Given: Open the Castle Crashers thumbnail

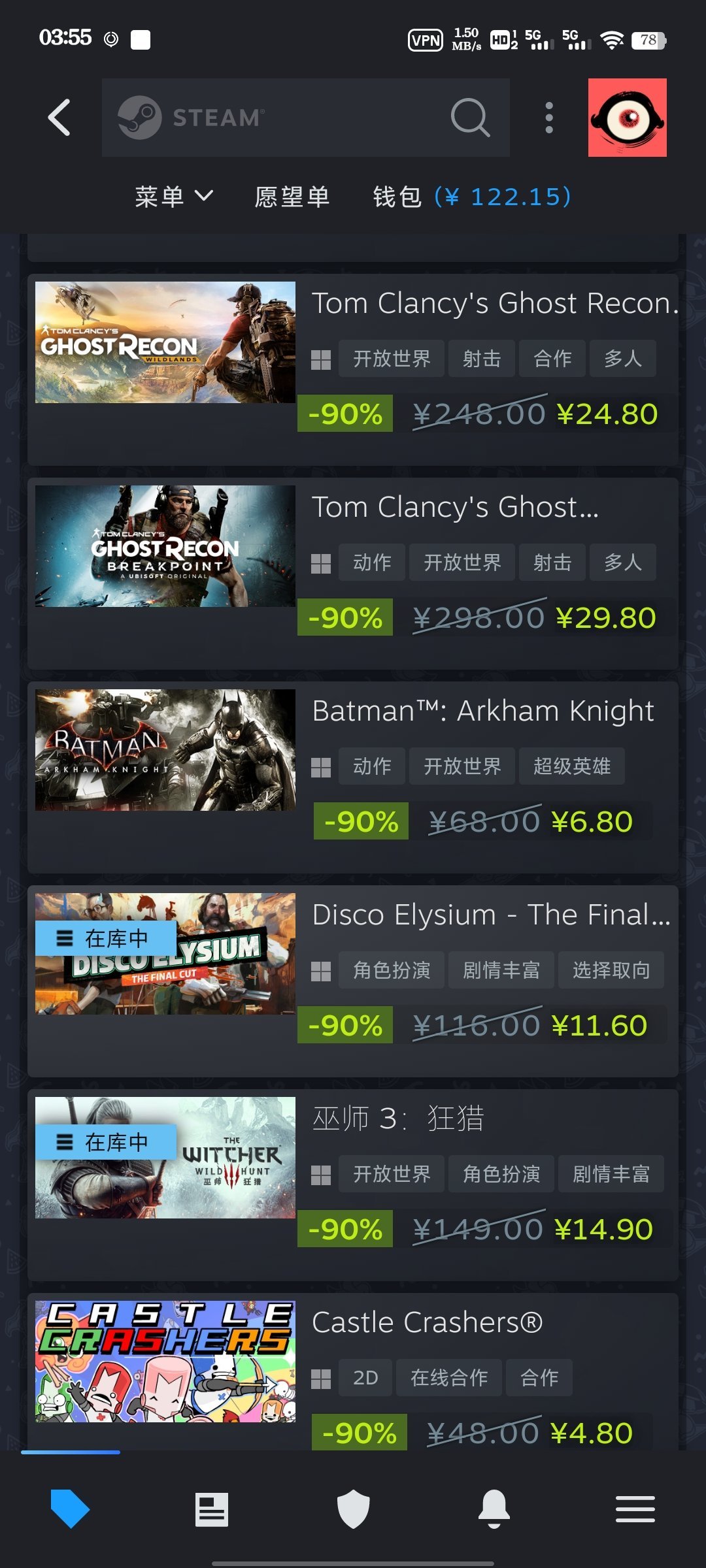Looking at the screenshot, I should pyautogui.click(x=165, y=1362).
